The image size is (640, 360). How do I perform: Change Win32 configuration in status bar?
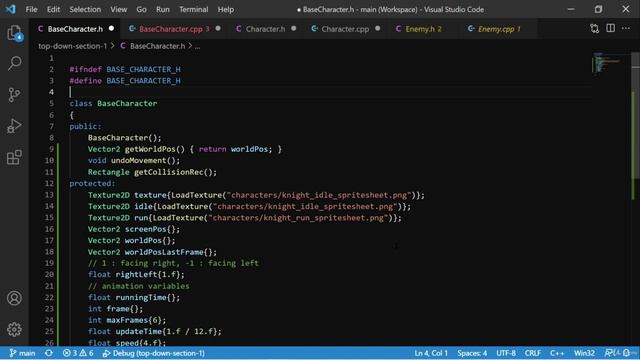(584, 353)
